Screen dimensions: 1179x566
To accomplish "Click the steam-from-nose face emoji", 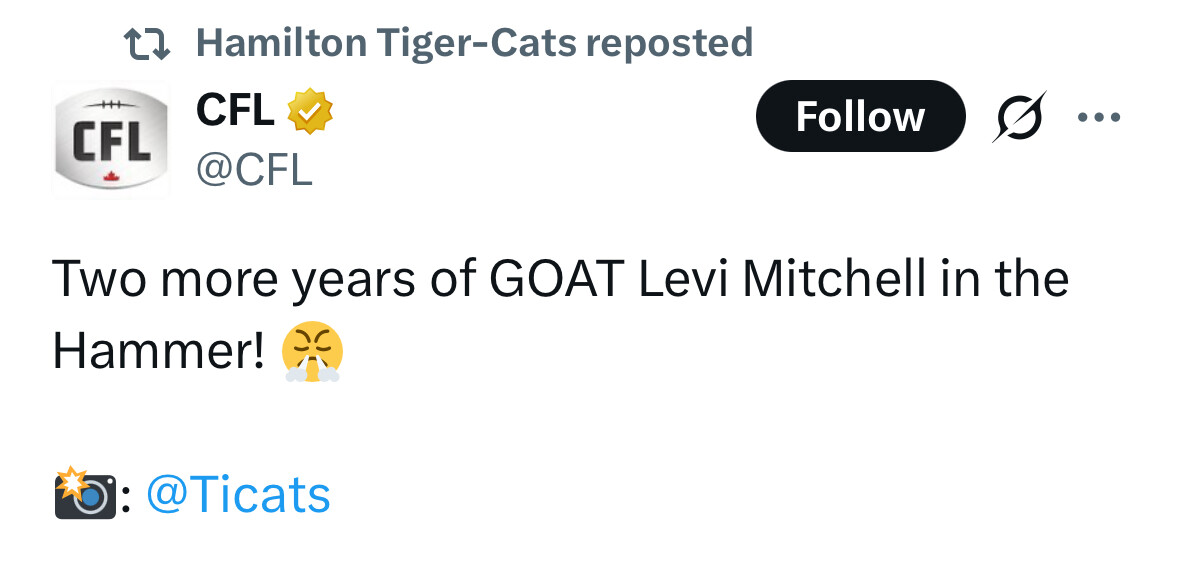I will pyautogui.click(x=312, y=353).
